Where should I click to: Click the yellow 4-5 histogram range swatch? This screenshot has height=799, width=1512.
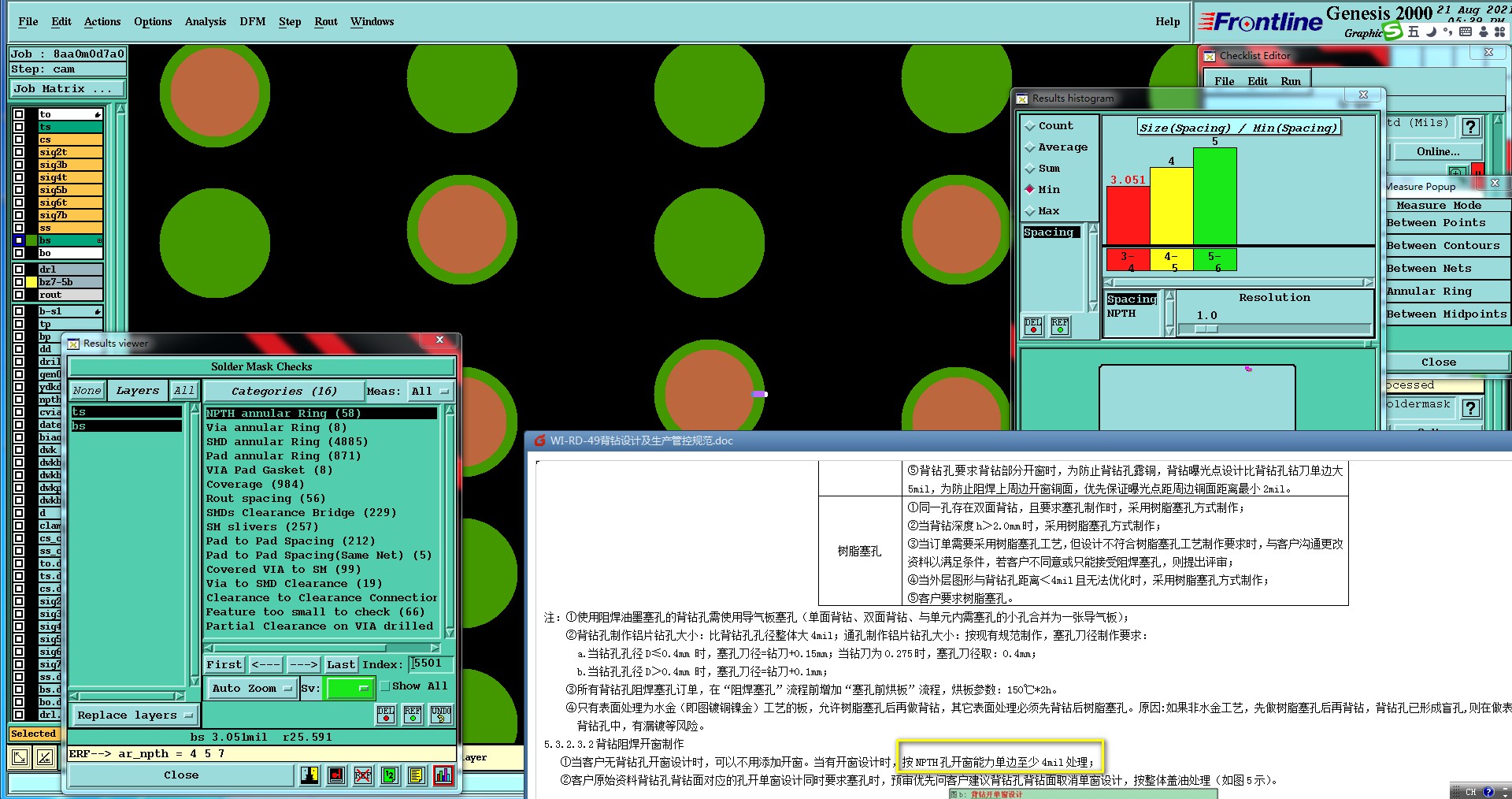(1172, 260)
